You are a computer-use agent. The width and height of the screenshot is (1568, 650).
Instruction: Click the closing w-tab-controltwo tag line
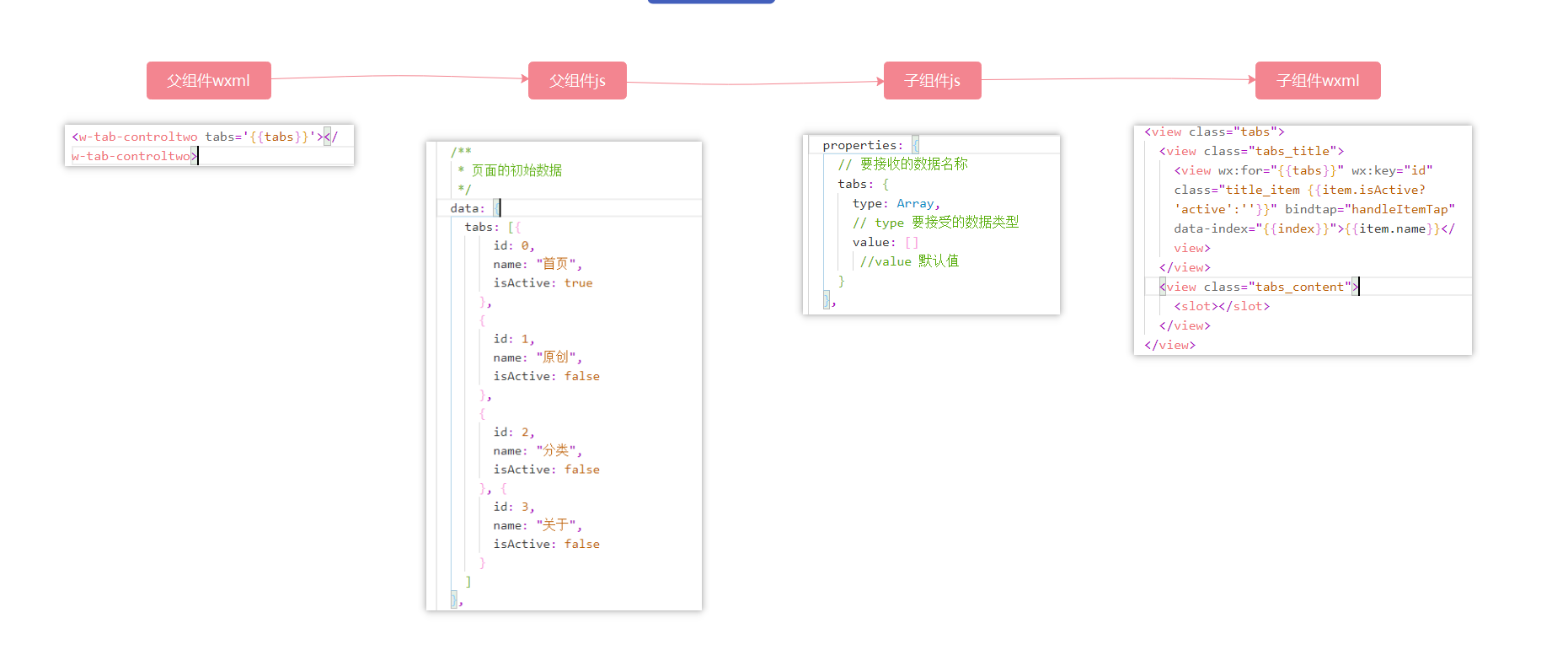[x=135, y=156]
